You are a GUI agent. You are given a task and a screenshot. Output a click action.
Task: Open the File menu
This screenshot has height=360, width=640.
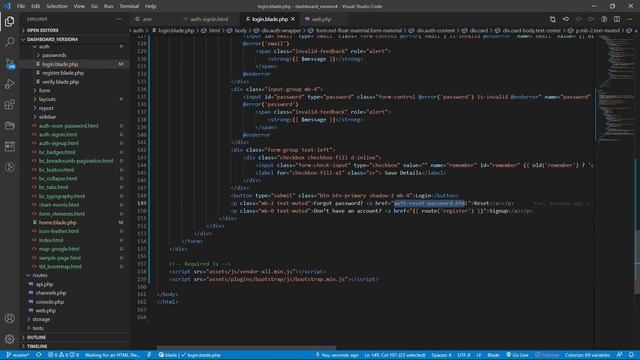coord(21,6)
